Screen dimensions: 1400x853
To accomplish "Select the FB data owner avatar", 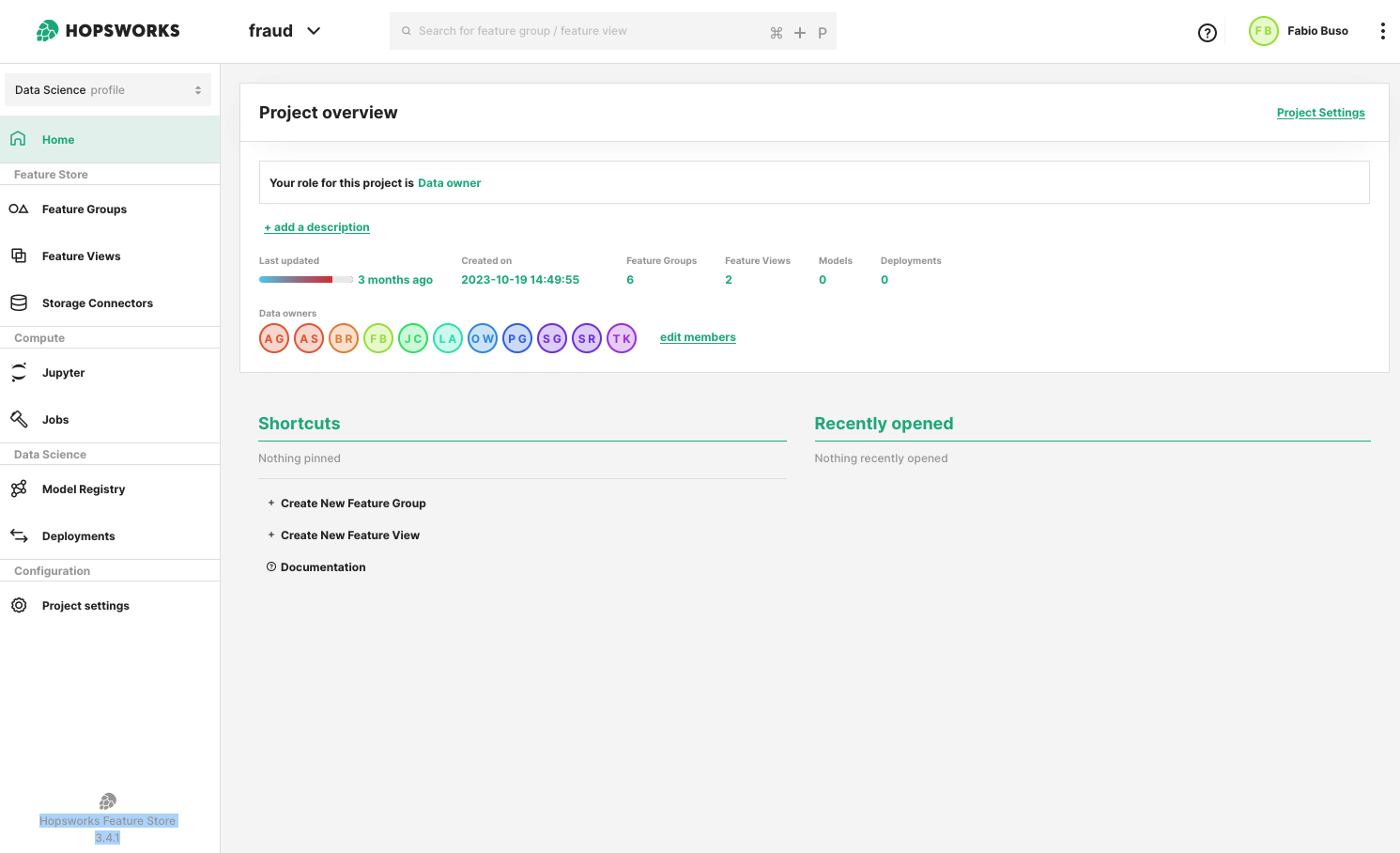I will pyautogui.click(x=378, y=338).
